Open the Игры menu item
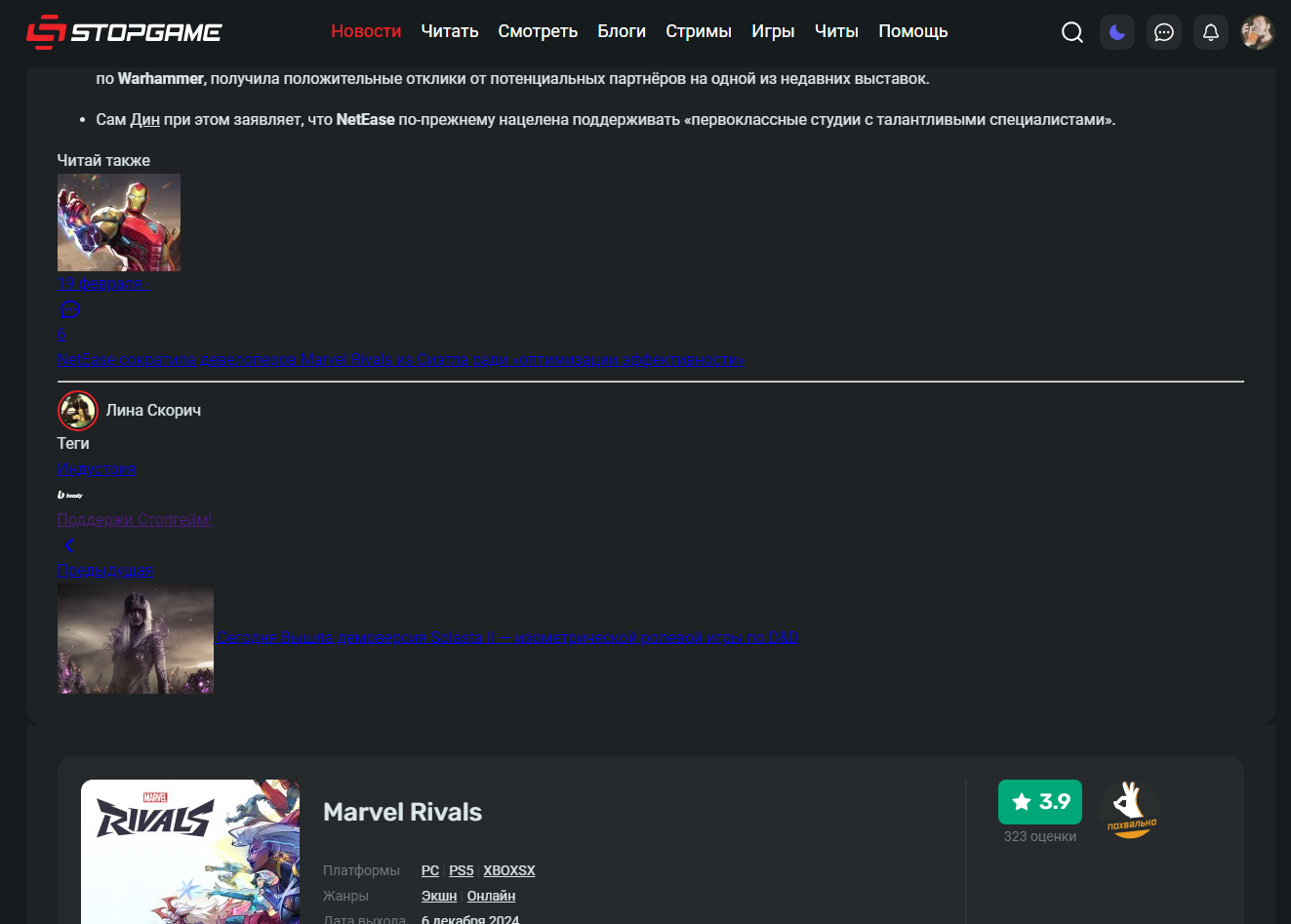This screenshot has height=924, width=1291. (x=773, y=31)
